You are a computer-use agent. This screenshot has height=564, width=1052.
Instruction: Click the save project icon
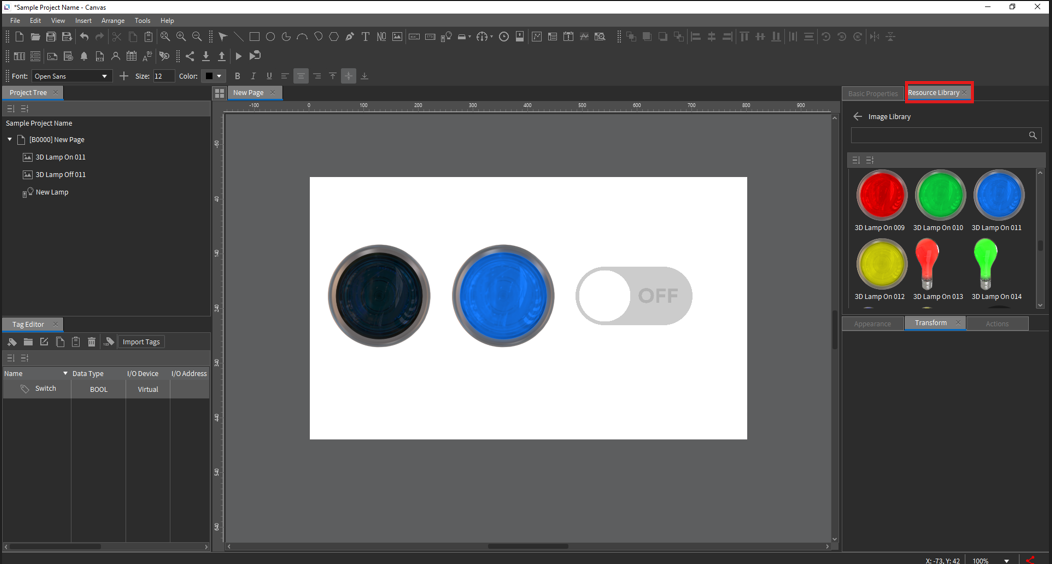51,37
